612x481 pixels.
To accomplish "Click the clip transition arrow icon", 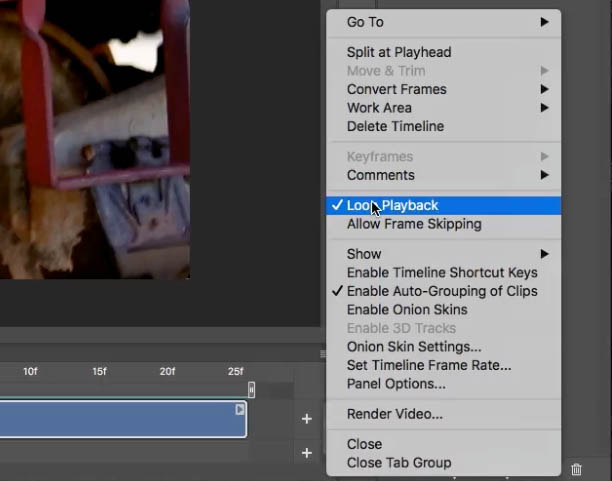I will 240,410.
